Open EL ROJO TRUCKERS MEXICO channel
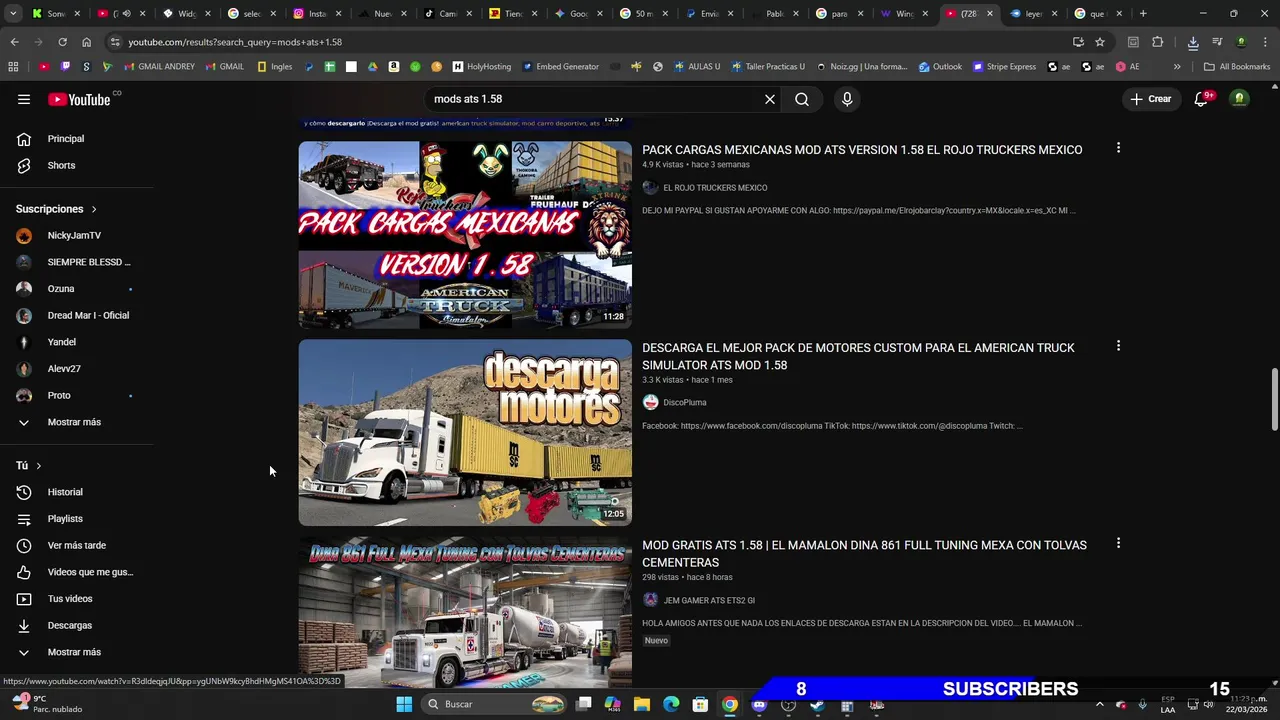Viewport: 1280px width, 720px height. pyautogui.click(x=715, y=188)
